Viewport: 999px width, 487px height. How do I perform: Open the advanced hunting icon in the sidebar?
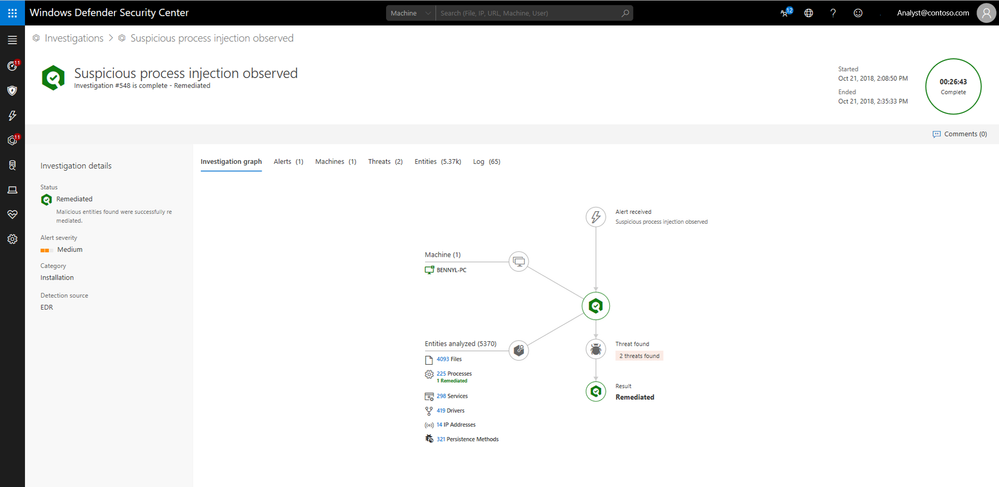pos(12,165)
